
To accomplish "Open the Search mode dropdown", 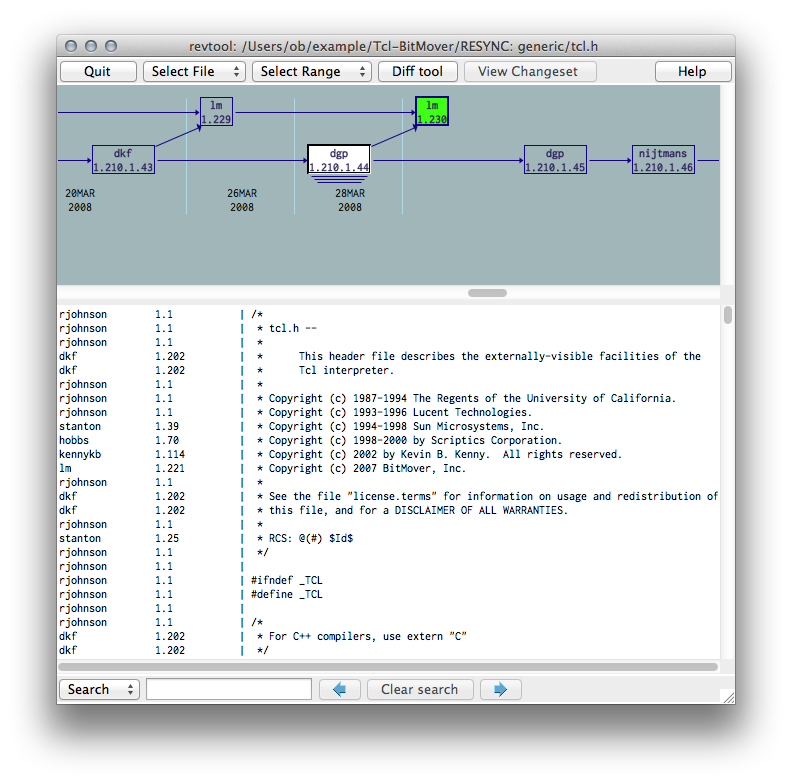I will [x=99, y=689].
